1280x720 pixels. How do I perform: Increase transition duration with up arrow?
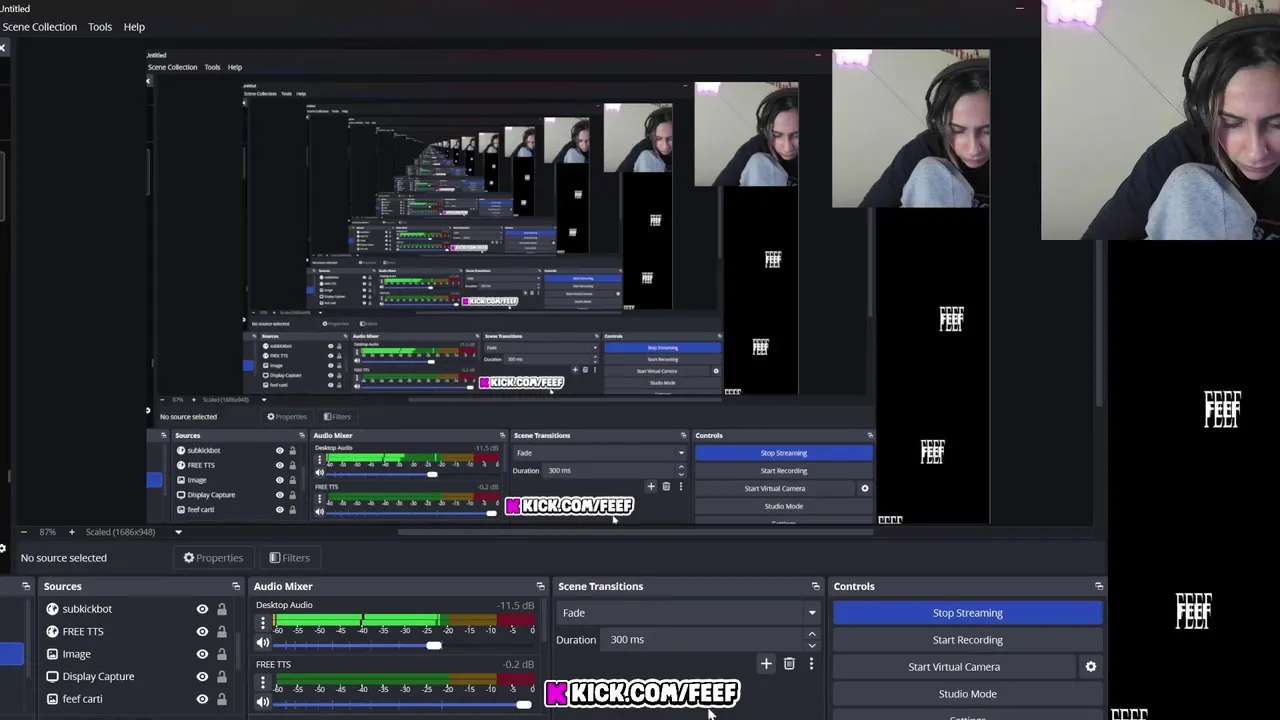812,634
